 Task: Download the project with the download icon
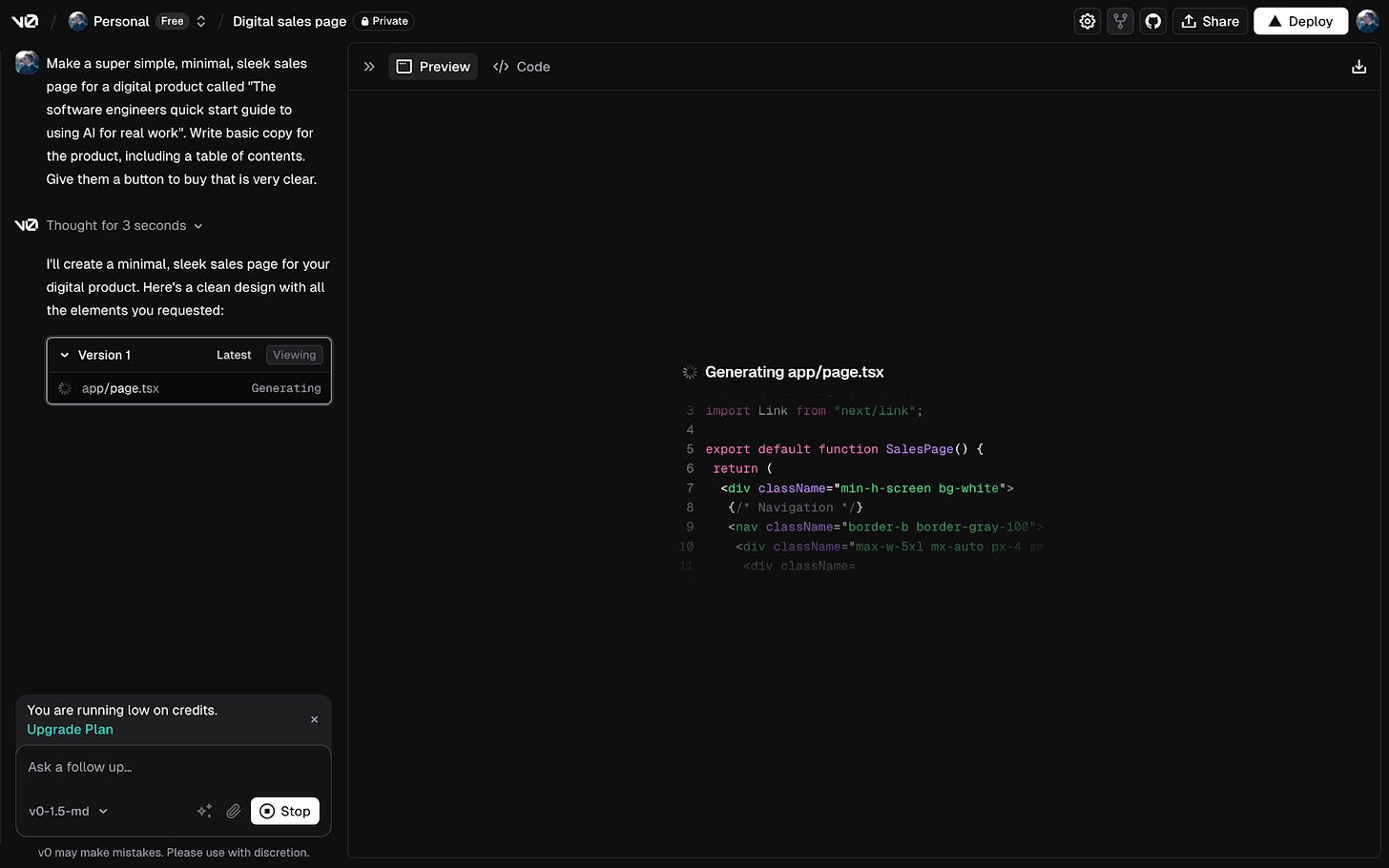tap(1358, 67)
